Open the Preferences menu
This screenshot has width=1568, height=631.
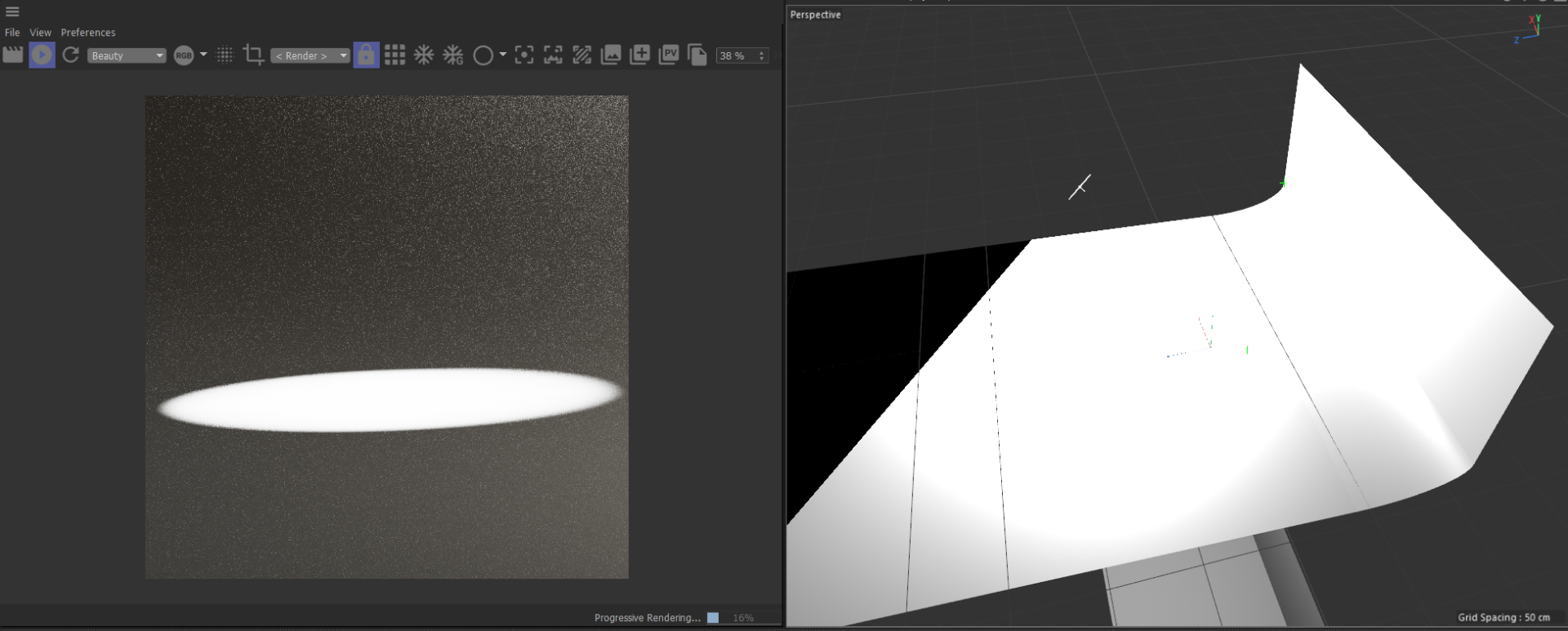click(88, 33)
